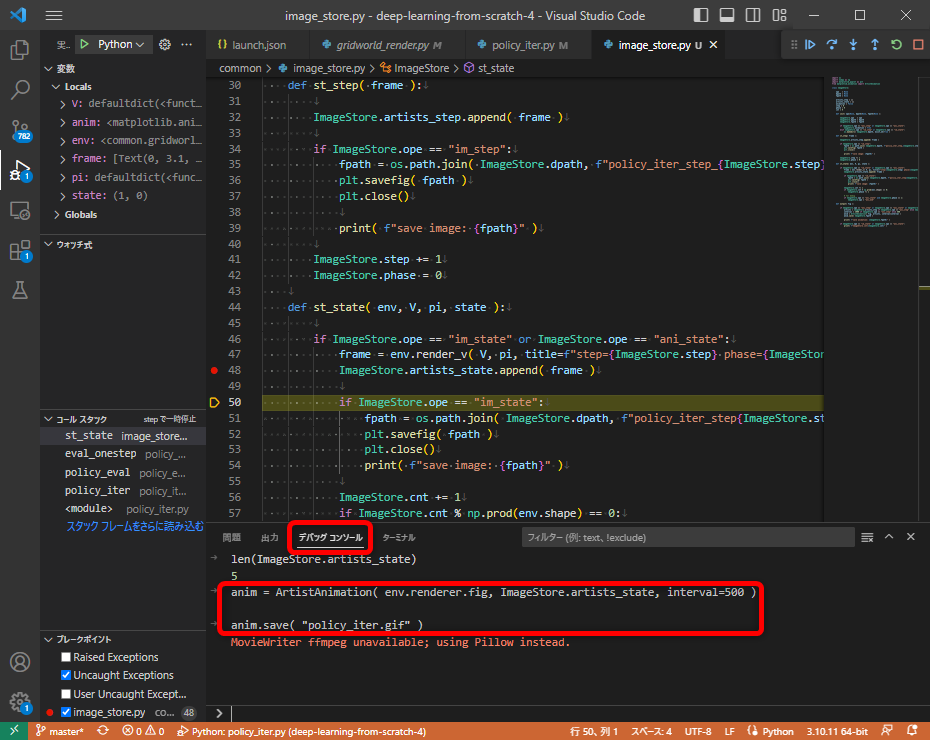Viewport: 930px width, 740px height.
Task: Maximize the panel with chevron up
Action: pyautogui.click(x=889, y=537)
